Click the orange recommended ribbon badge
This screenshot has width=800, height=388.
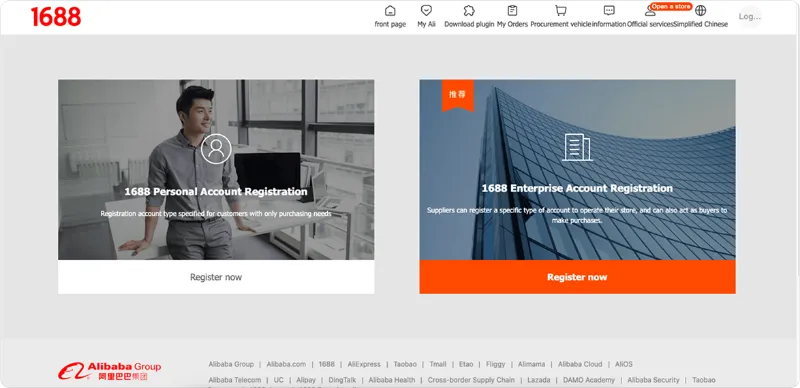coord(458,94)
